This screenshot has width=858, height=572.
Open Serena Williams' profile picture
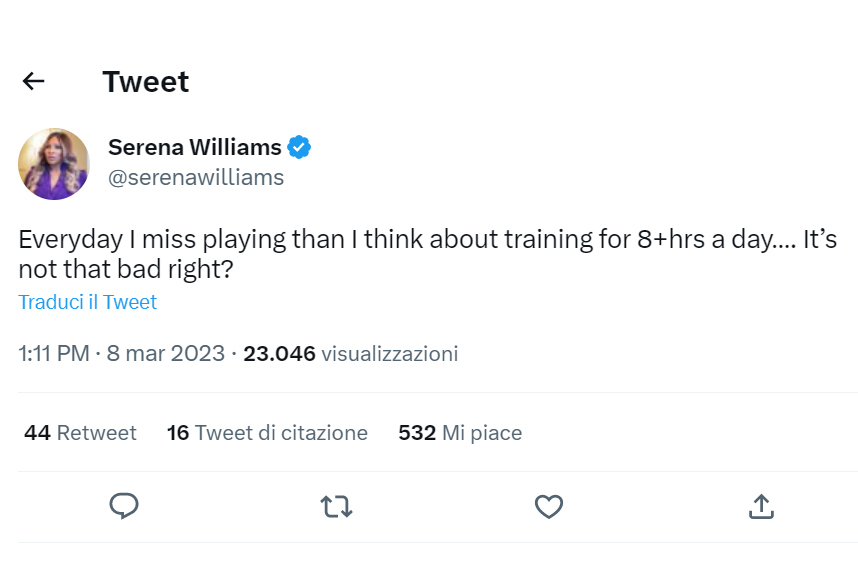click(x=54, y=164)
